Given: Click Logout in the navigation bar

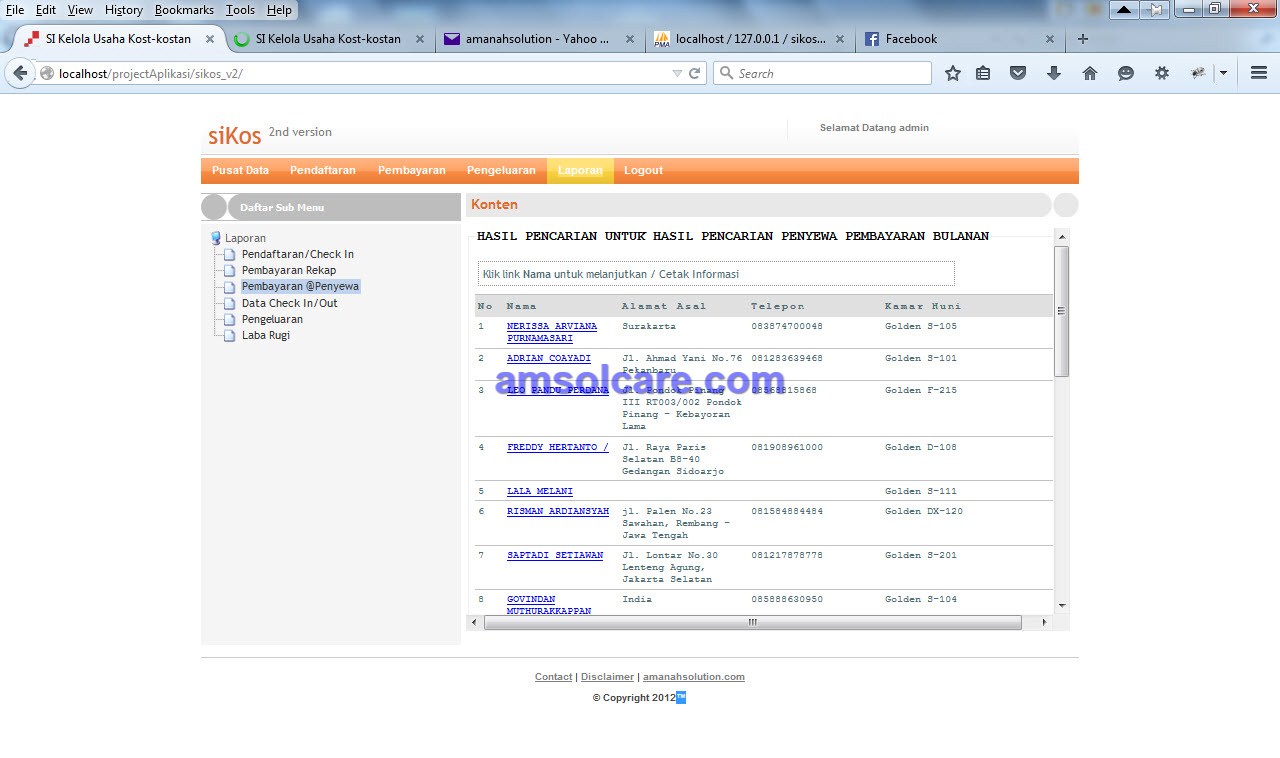Looking at the screenshot, I should 643,170.
